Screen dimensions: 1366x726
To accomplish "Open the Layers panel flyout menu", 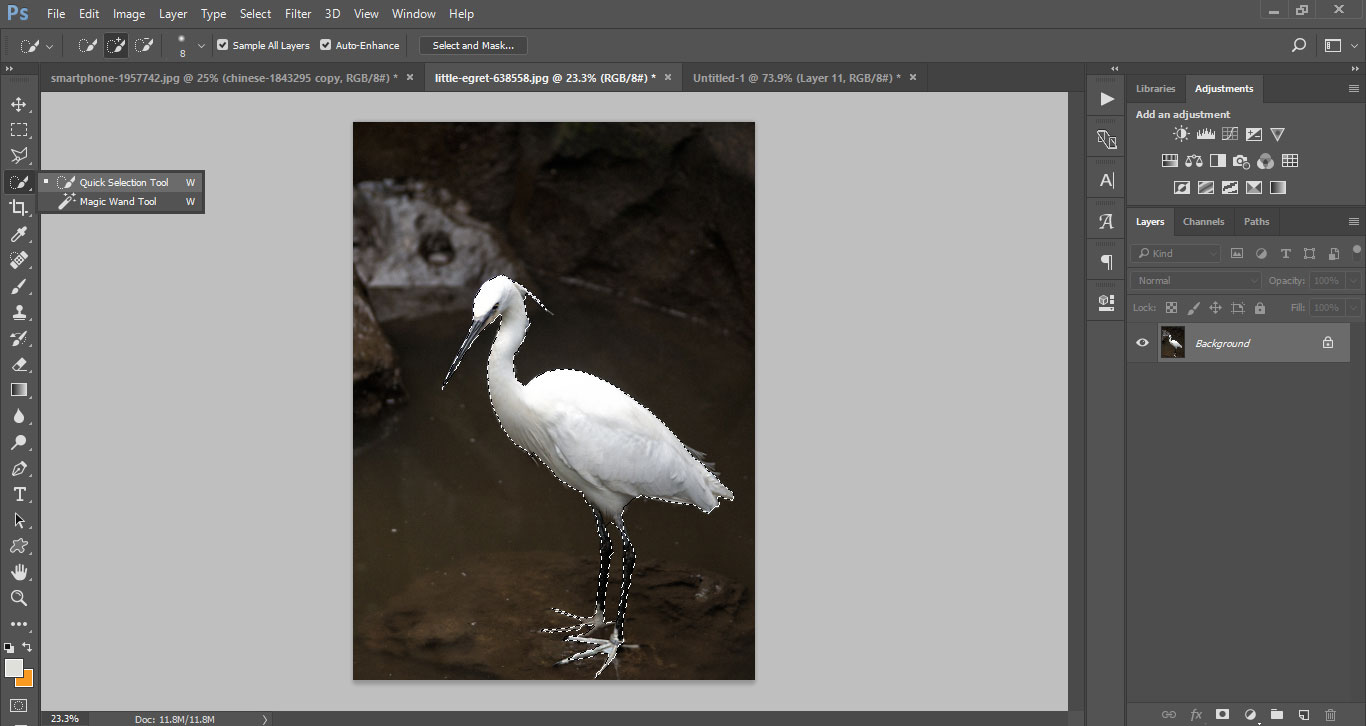I will [x=1354, y=222].
